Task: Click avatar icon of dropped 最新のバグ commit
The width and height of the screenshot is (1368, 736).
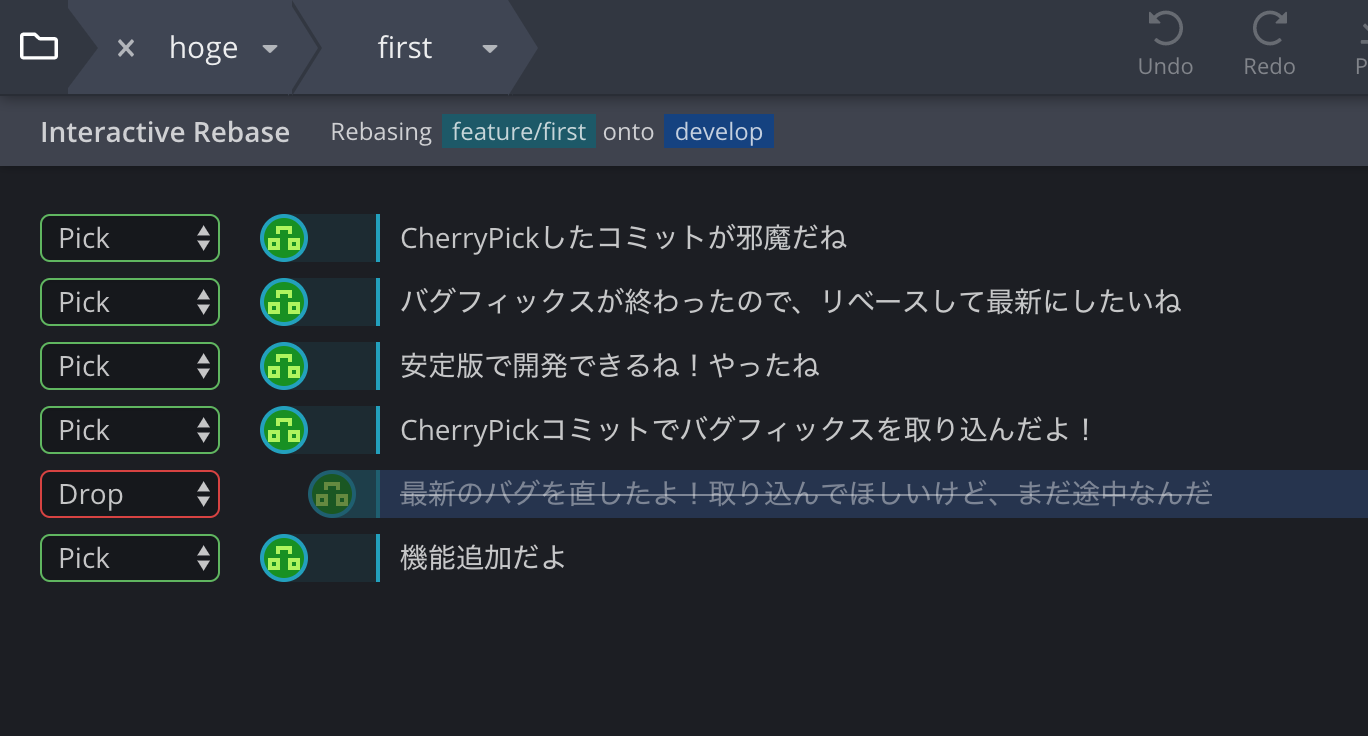Action: (332, 494)
